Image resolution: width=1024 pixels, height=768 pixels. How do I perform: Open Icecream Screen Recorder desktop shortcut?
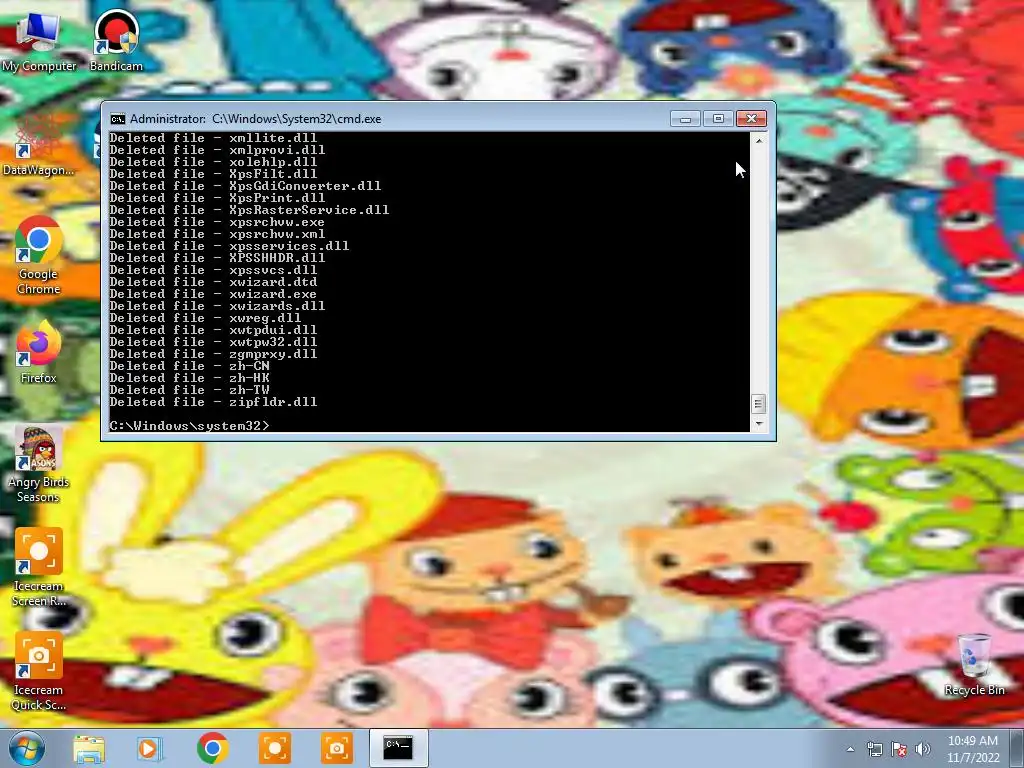(x=39, y=568)
